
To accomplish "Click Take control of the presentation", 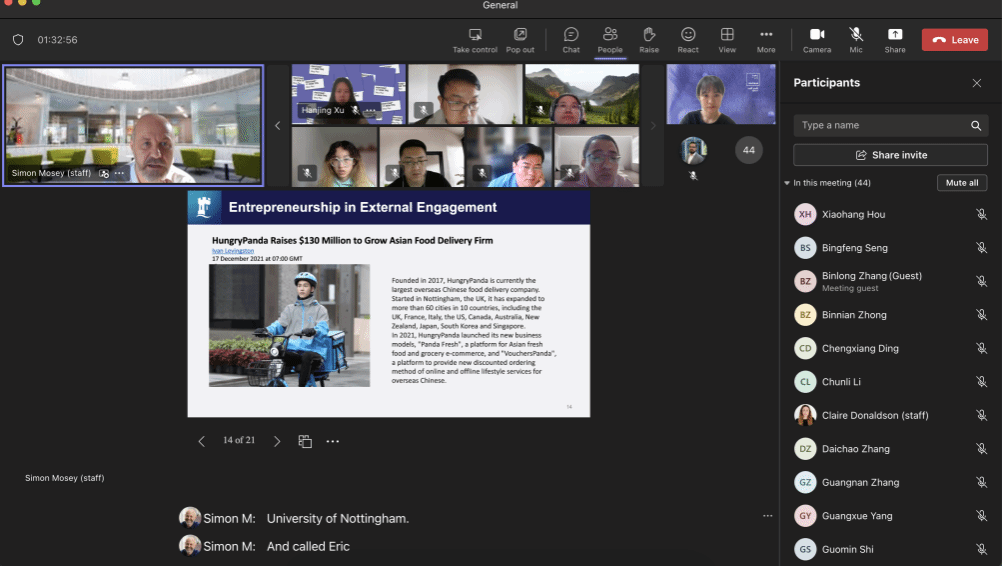I will tap(475, 40).
